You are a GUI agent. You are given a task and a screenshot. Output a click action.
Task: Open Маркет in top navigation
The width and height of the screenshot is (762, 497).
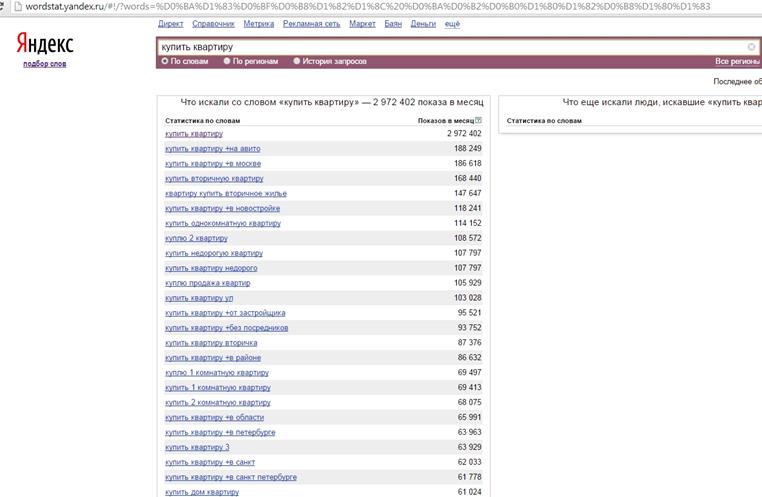pos(362,24)
